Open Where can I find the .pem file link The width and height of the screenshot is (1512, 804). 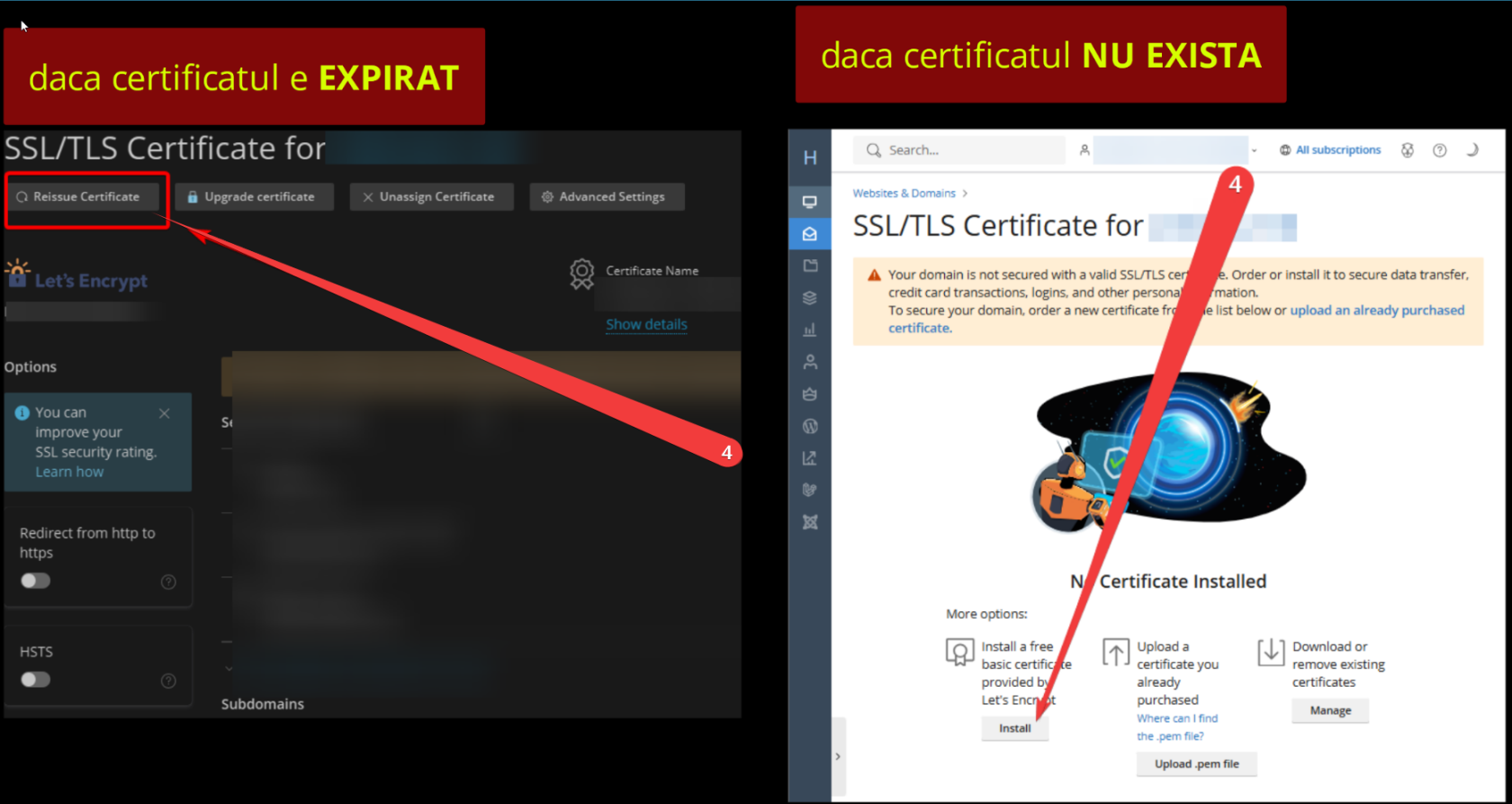click(x=1176, y=727)
